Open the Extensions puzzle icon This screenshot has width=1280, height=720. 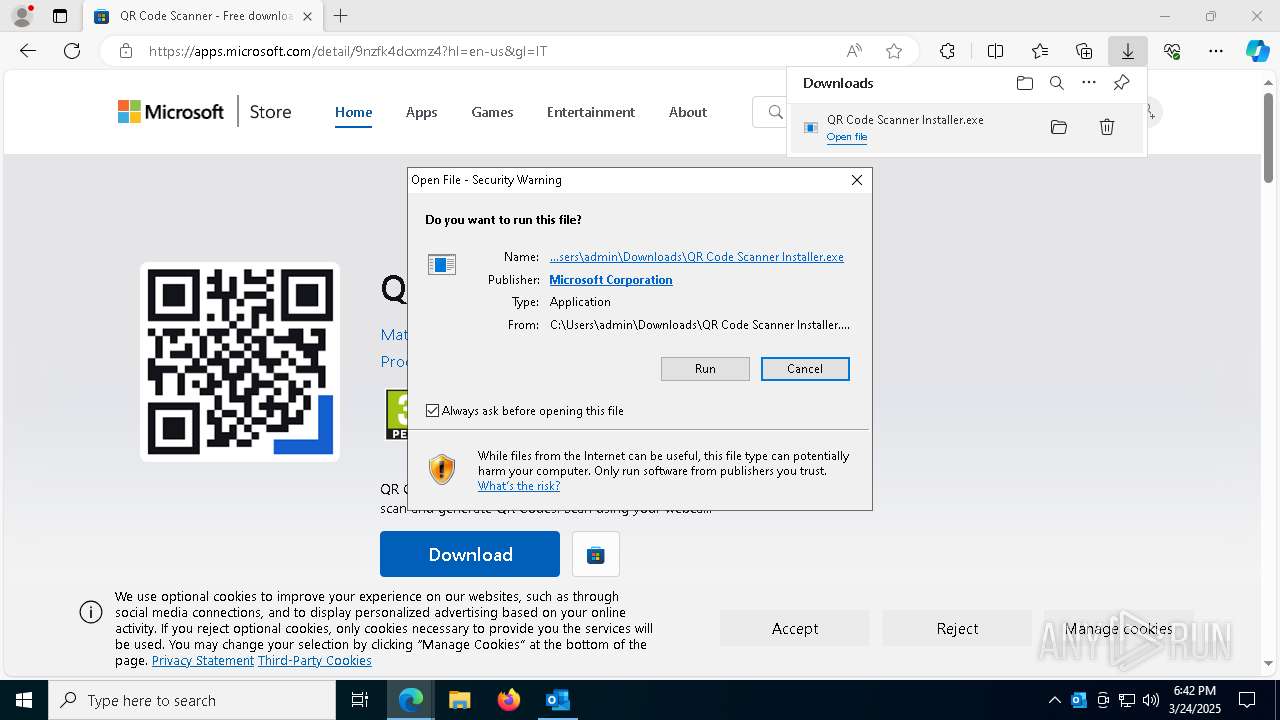pos(947,51)
